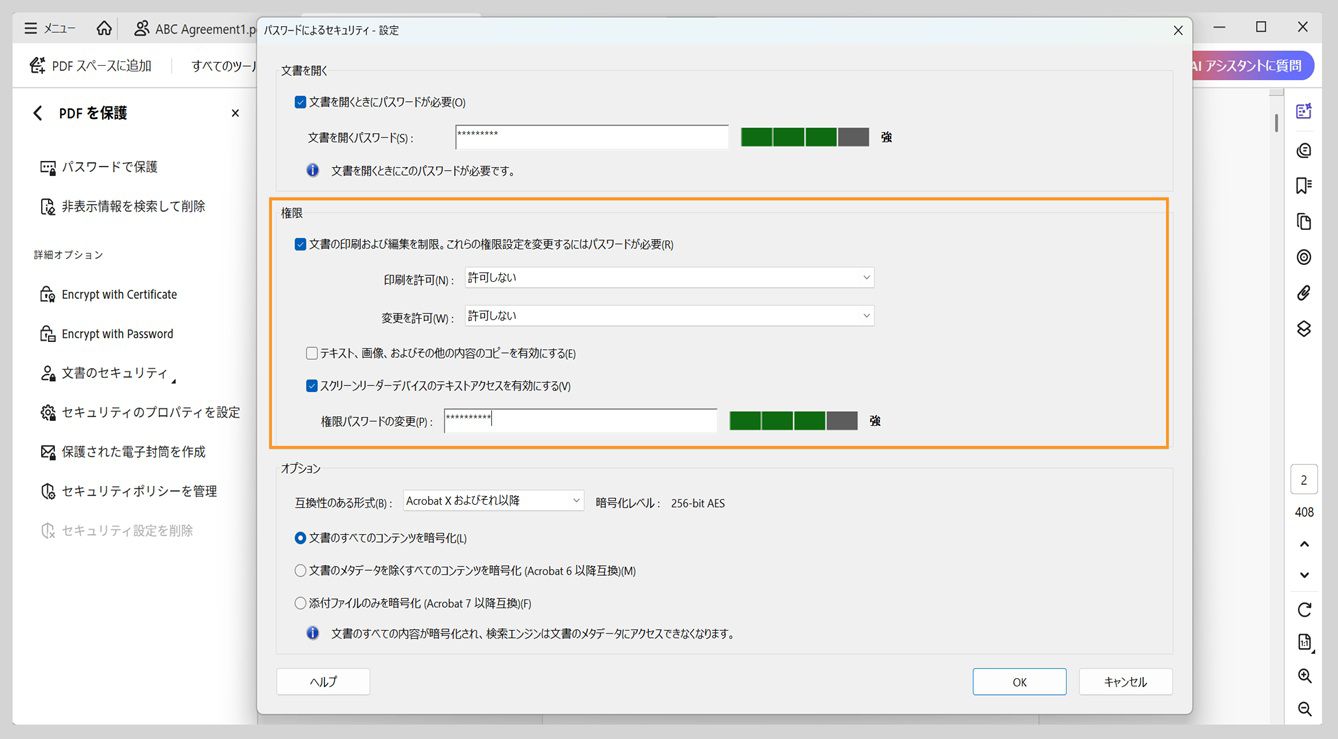Viewport: 1338px width, 739px height.
Task: Open セキュリティポリシーを管理
Action: click(128, 491)
